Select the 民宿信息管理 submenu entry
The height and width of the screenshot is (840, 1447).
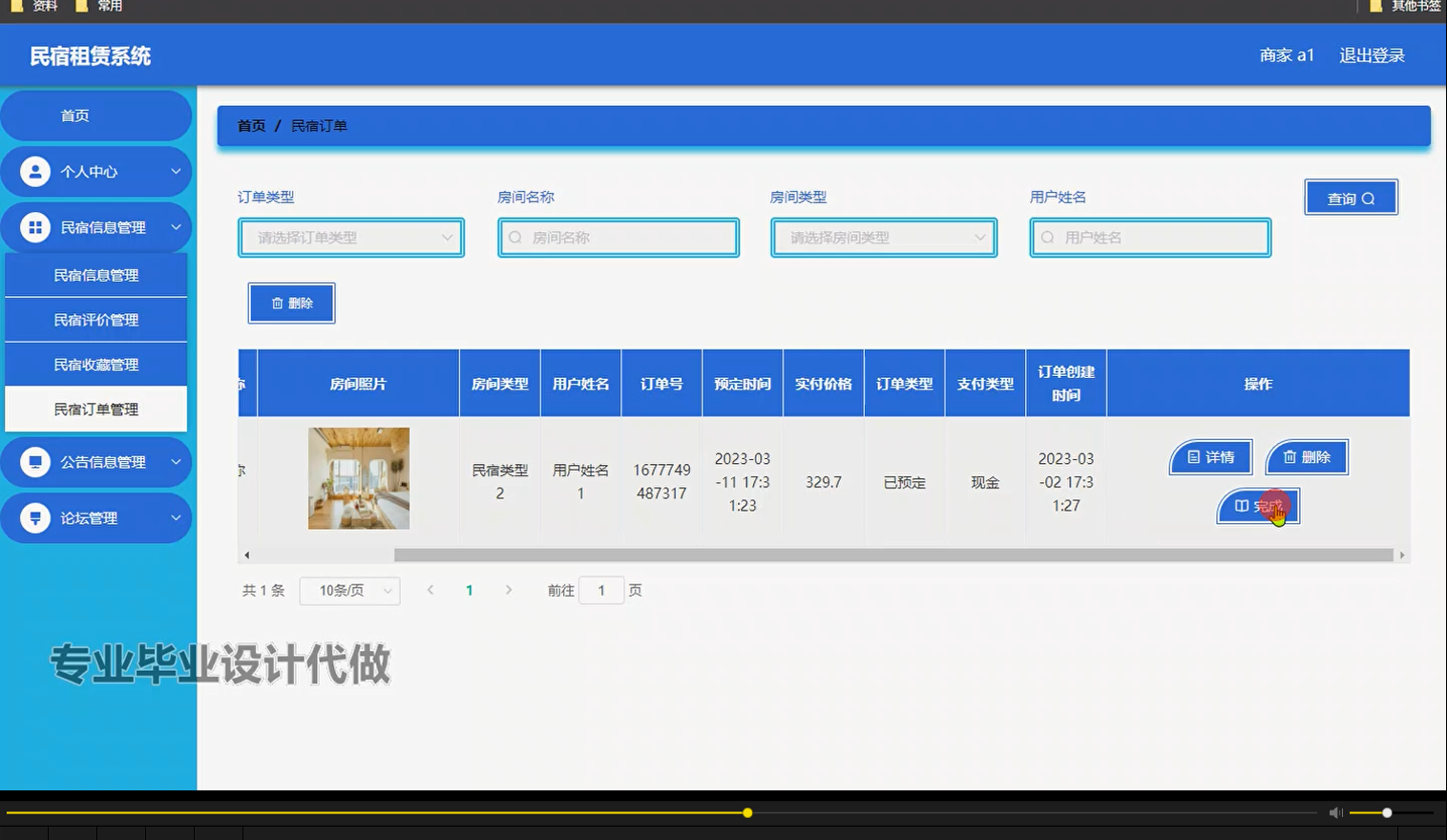tap(95, 274)
